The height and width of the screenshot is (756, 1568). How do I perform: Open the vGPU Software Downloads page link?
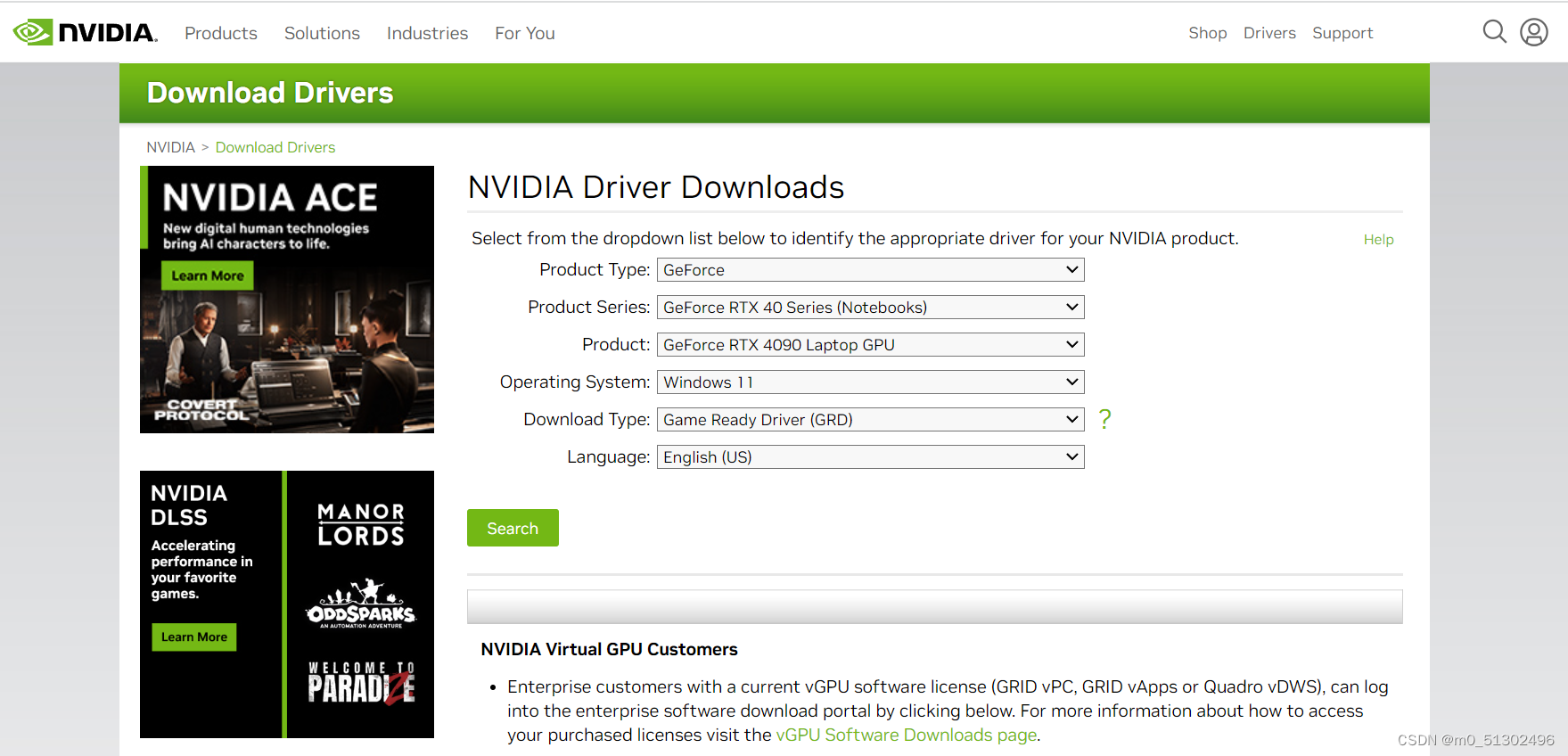tap(907, 735)
